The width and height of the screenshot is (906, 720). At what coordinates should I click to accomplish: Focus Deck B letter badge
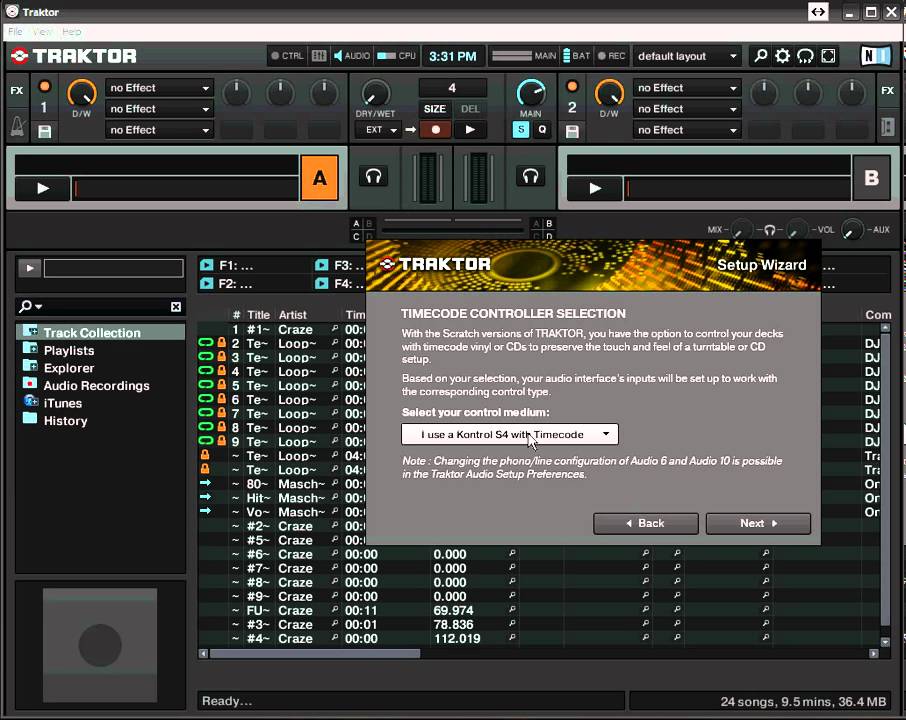point(871,178)
